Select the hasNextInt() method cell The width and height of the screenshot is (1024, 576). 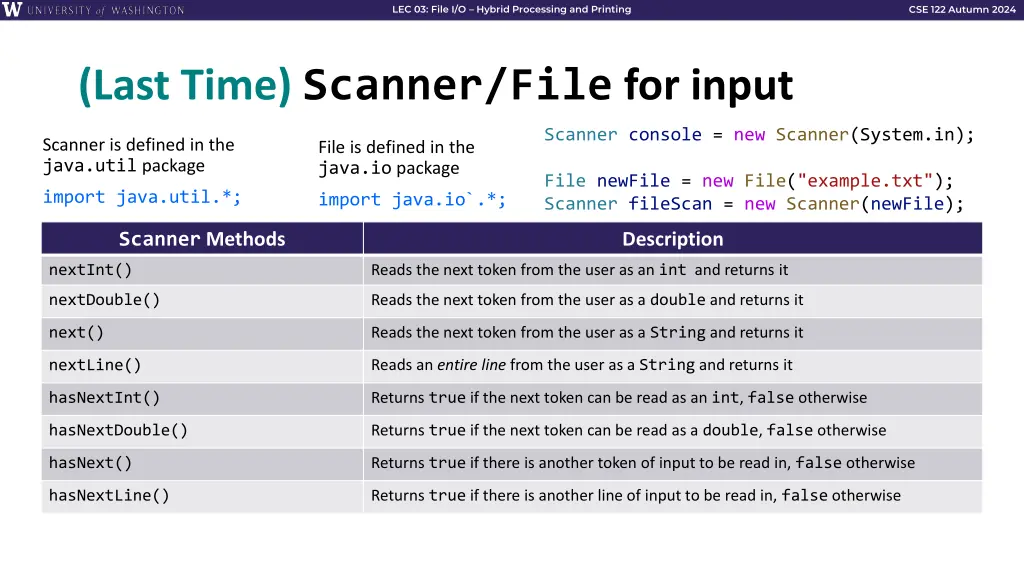tap(202, 398)
